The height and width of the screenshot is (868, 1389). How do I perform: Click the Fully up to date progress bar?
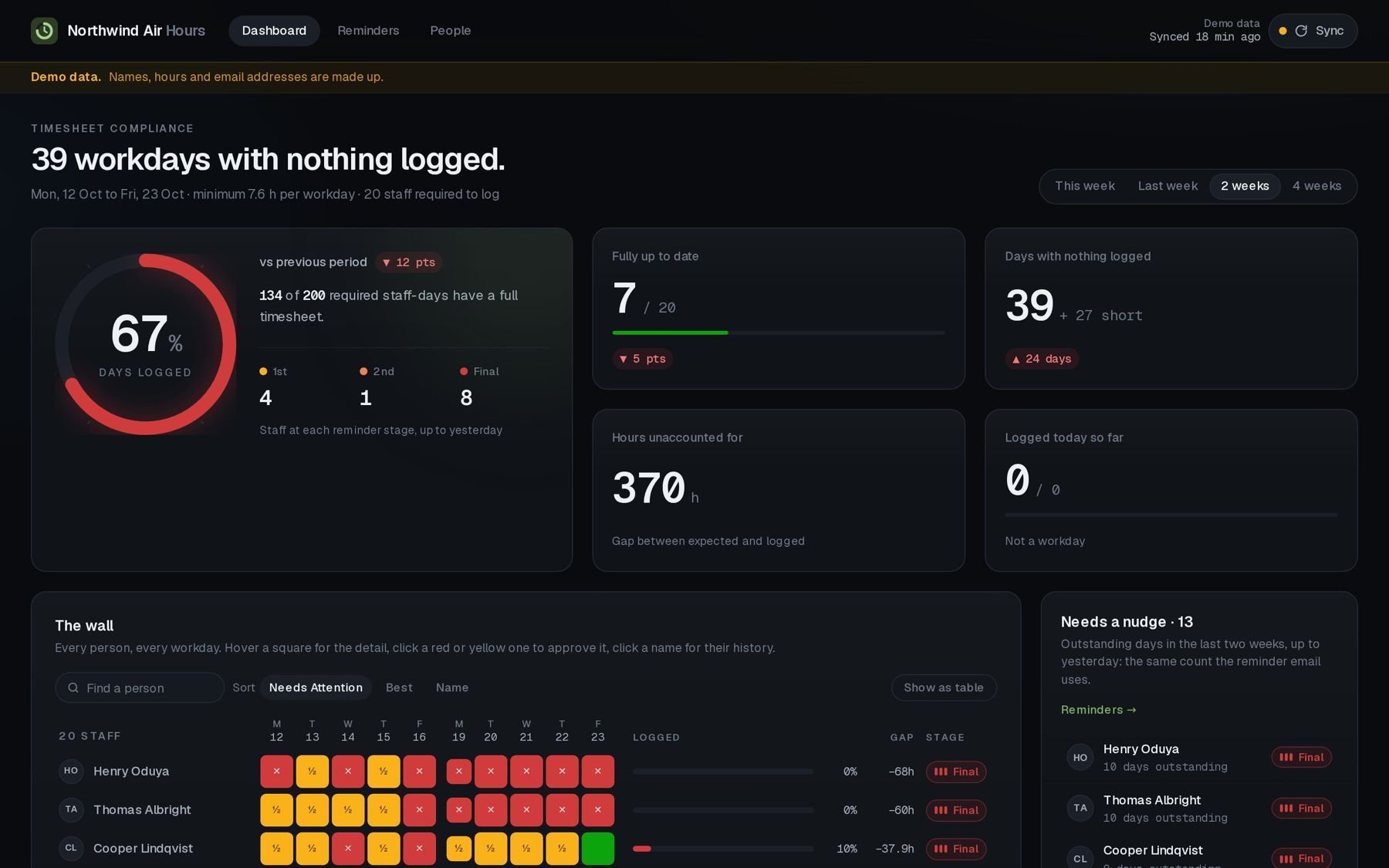(x=779, y=333)
